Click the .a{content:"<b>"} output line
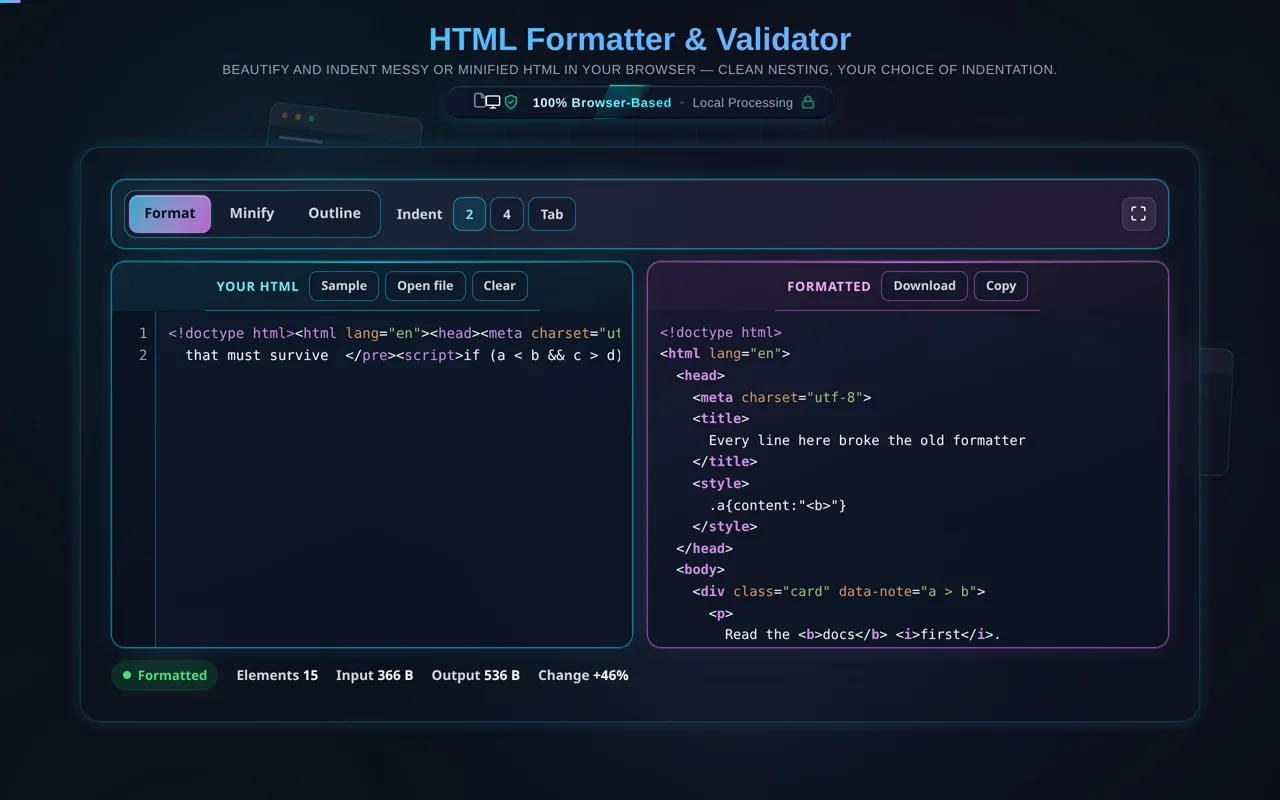 pyautogui.click(x=778, y=505)
